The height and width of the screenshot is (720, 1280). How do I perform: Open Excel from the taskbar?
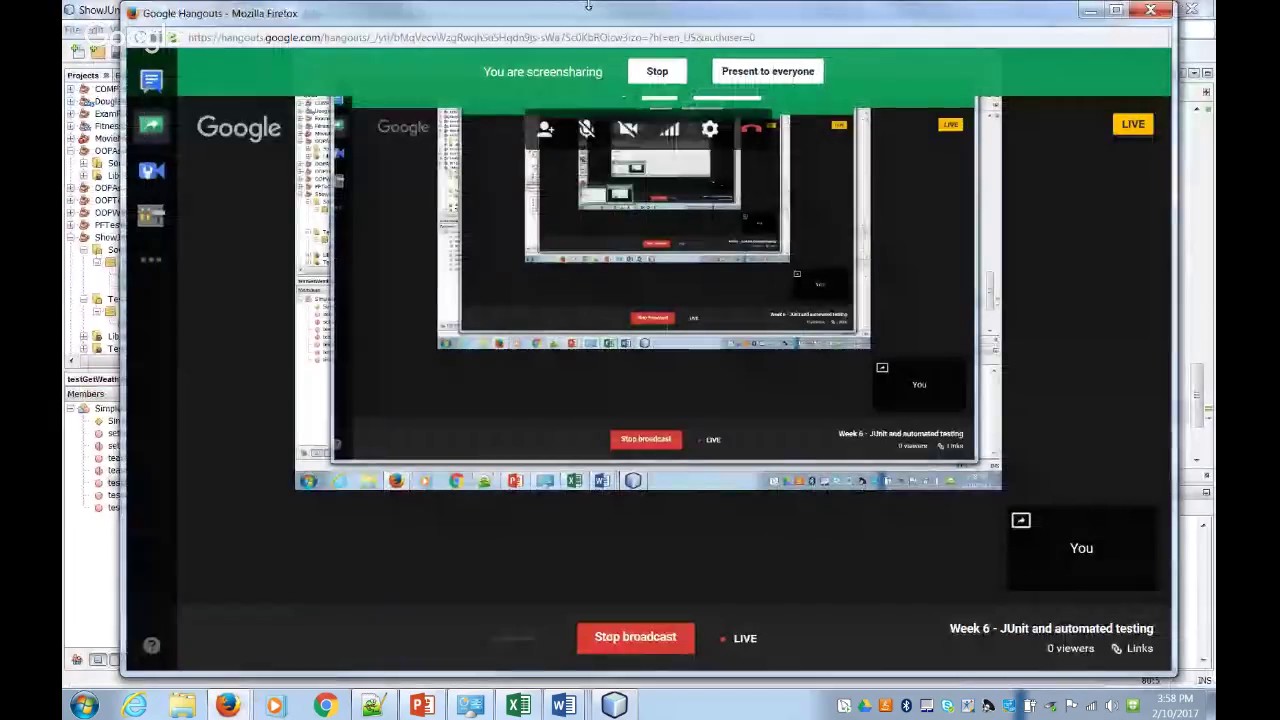tap(518, 705)
